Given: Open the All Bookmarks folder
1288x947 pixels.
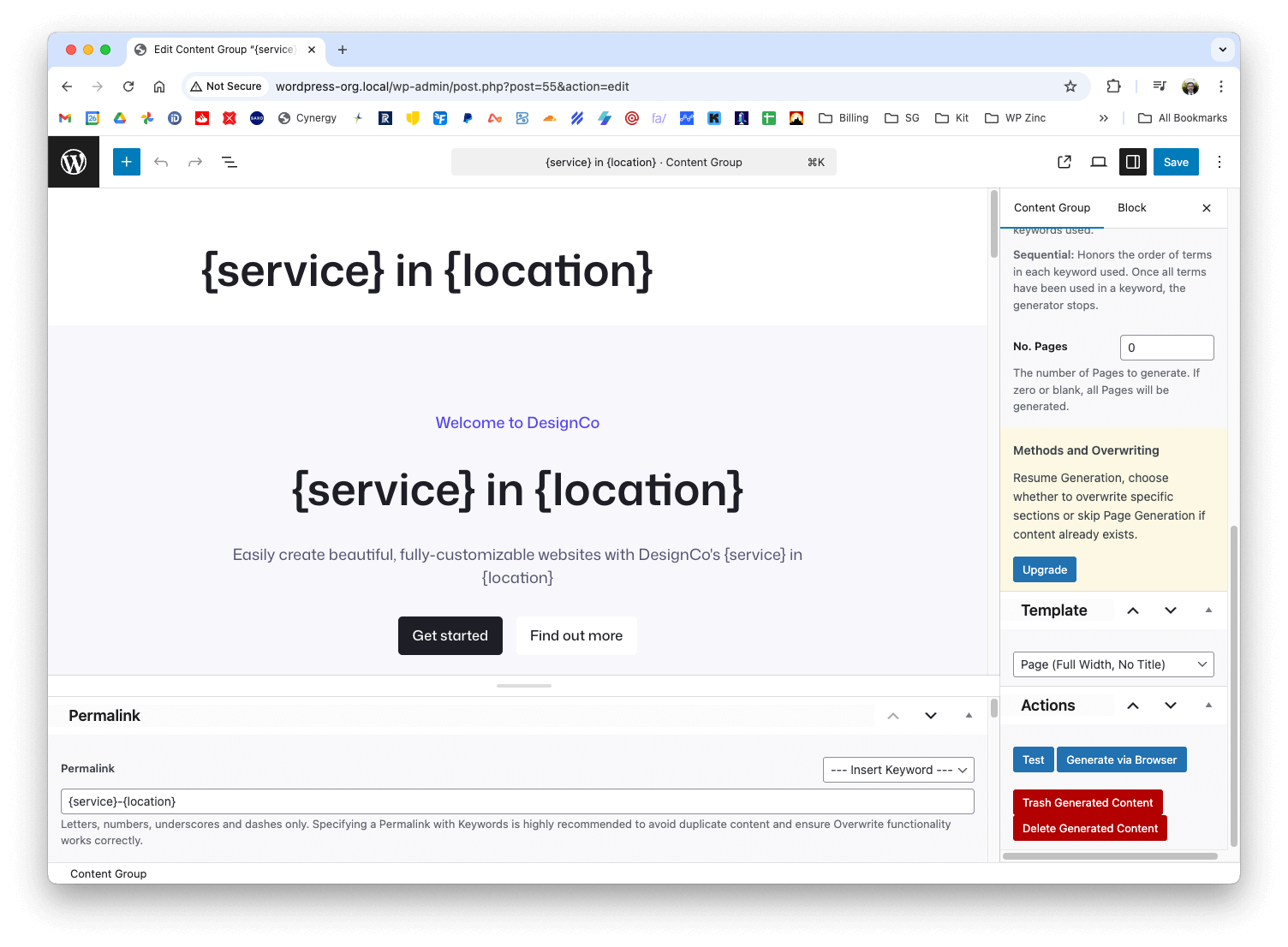Looking at the screenshot, I should 1183,118.
